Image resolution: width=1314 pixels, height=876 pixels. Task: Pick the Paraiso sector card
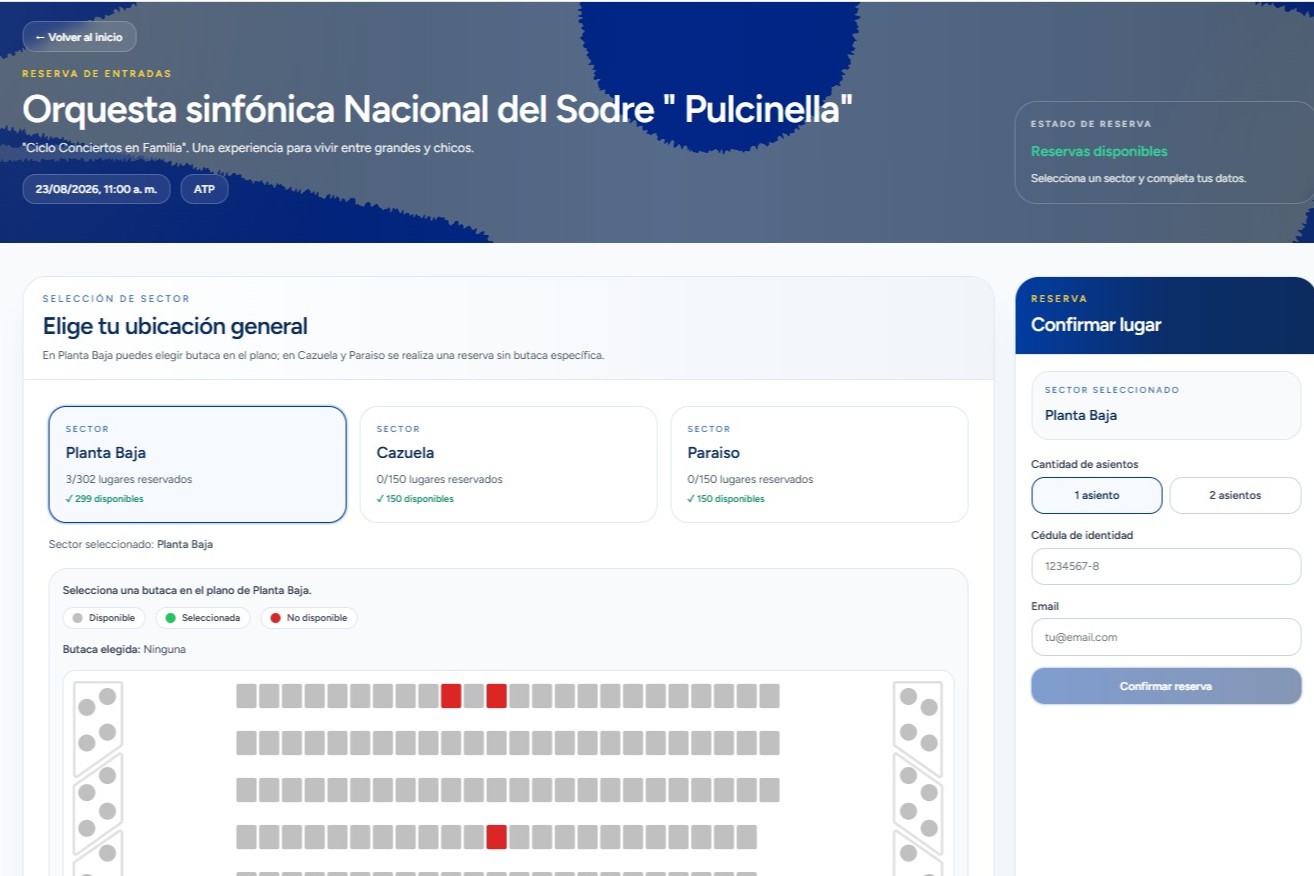(x=819, y=464)
